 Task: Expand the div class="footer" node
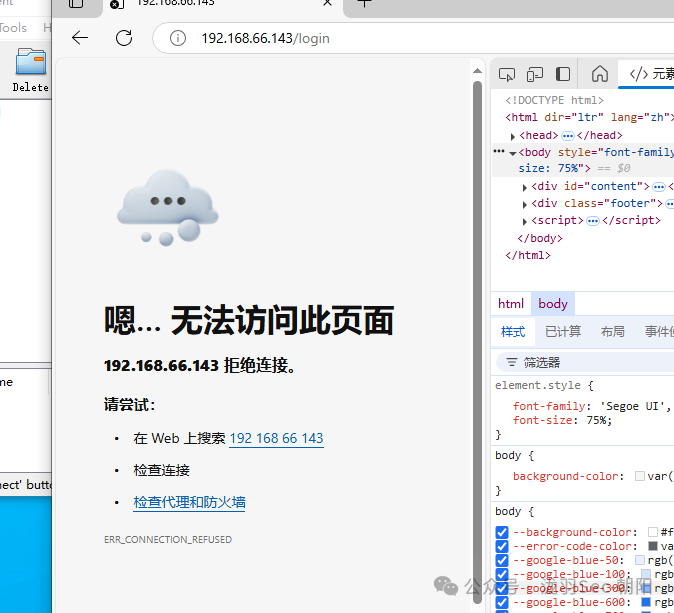tap(524, 204)
